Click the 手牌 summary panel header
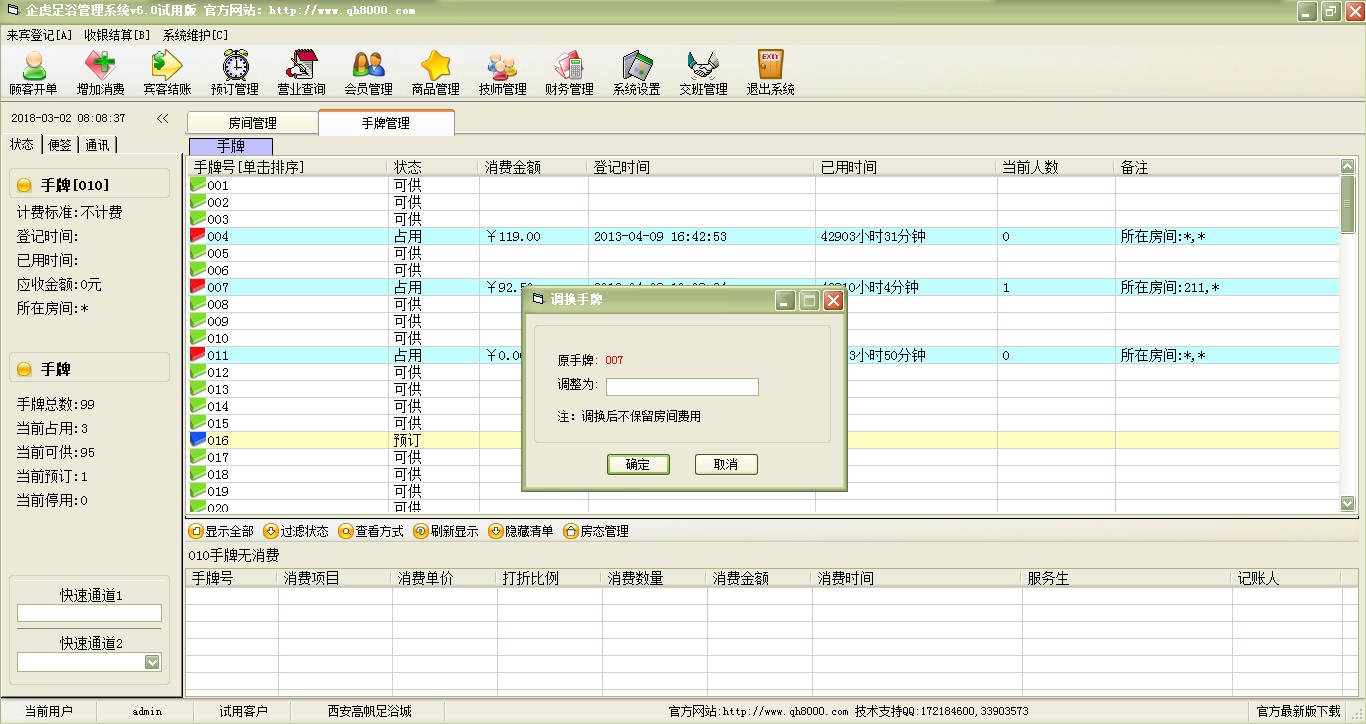 pyautogui.click(x=89, y=369)
